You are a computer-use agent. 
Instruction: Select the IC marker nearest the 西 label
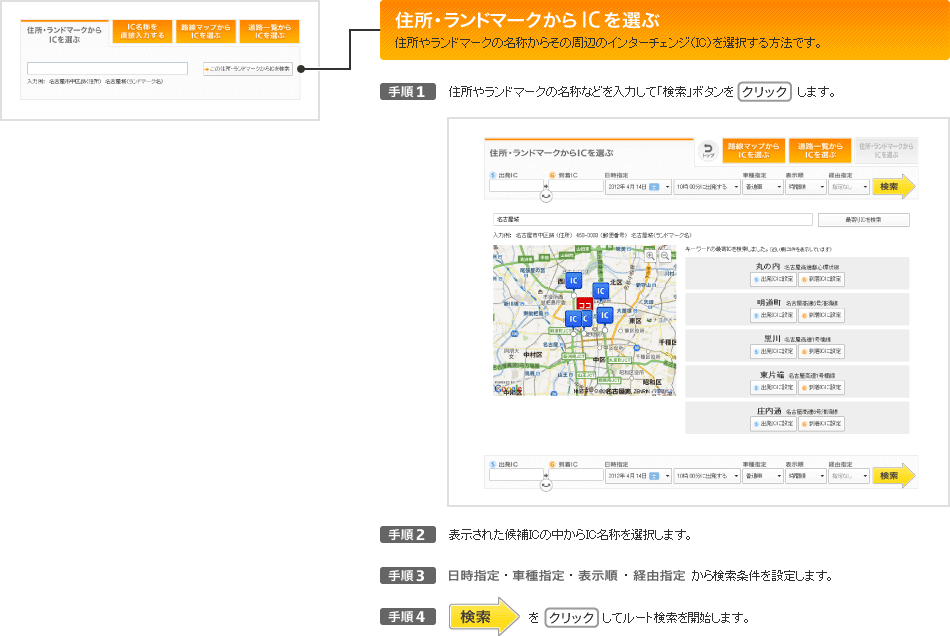(x=573, y=281)
